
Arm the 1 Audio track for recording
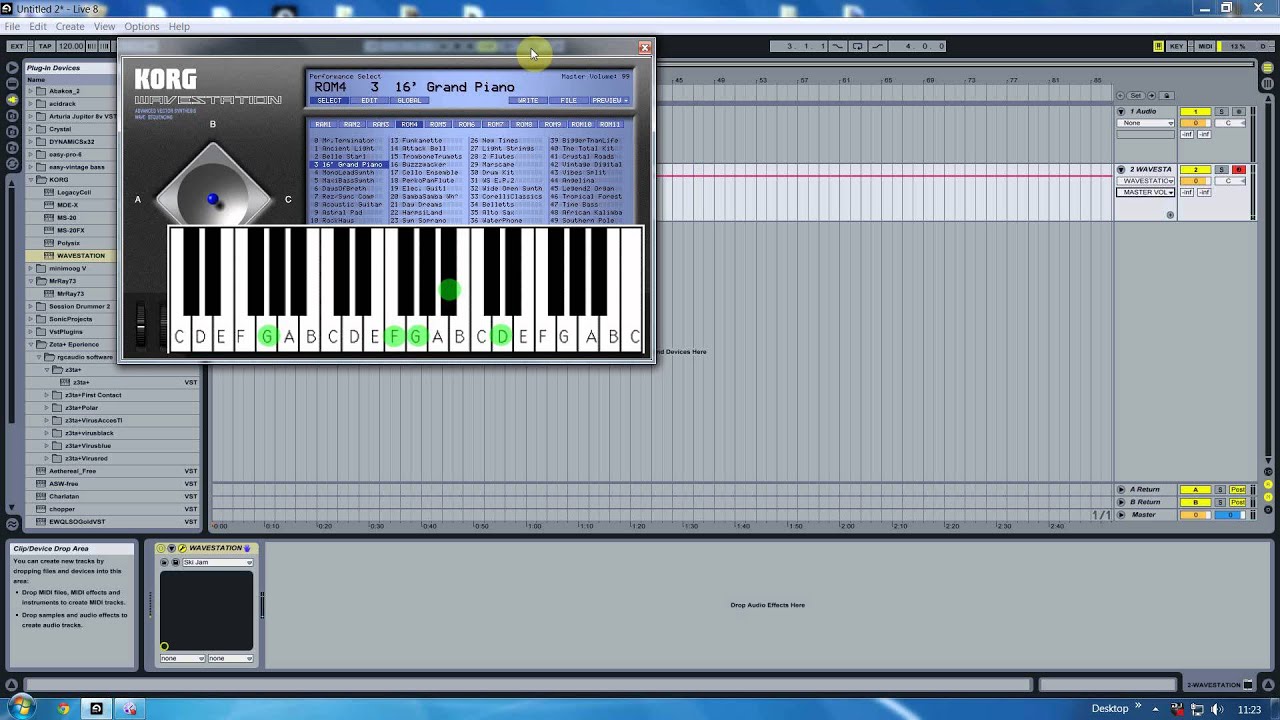pos(1239,112)
